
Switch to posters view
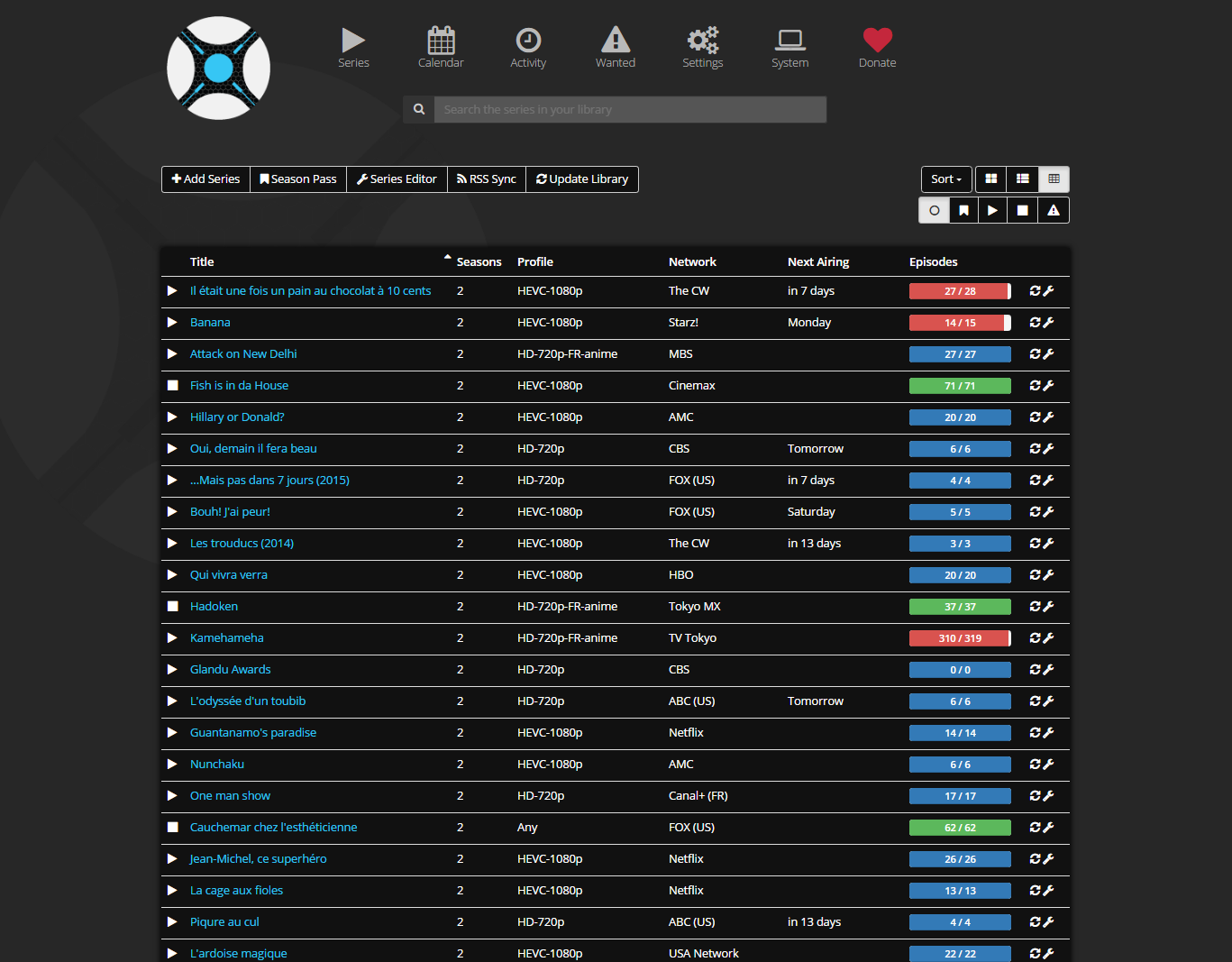pyautogui.click(x=991, y=179)
